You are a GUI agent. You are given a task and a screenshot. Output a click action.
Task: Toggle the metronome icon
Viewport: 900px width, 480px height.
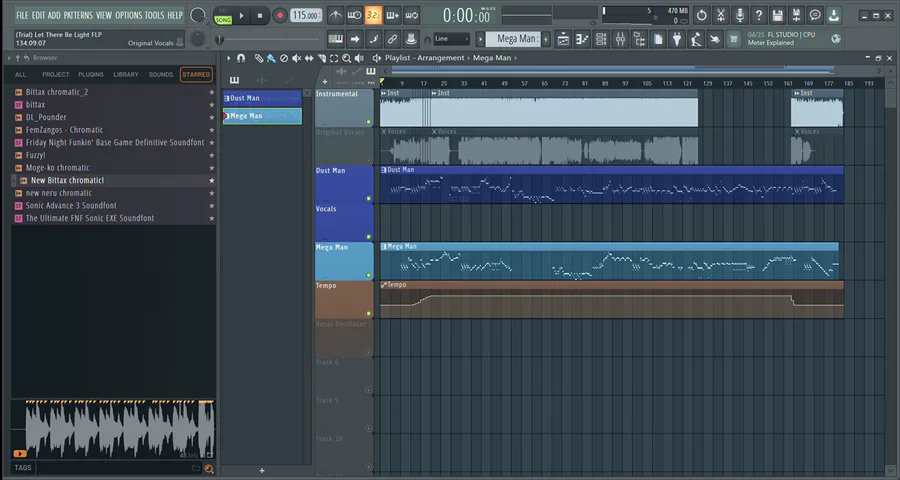pyautogui.click(x=336, y=16)
